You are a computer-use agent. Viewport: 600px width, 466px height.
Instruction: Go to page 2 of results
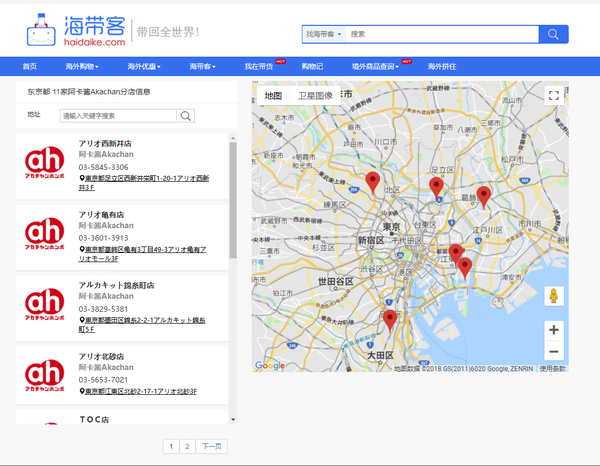coord(187,446)
